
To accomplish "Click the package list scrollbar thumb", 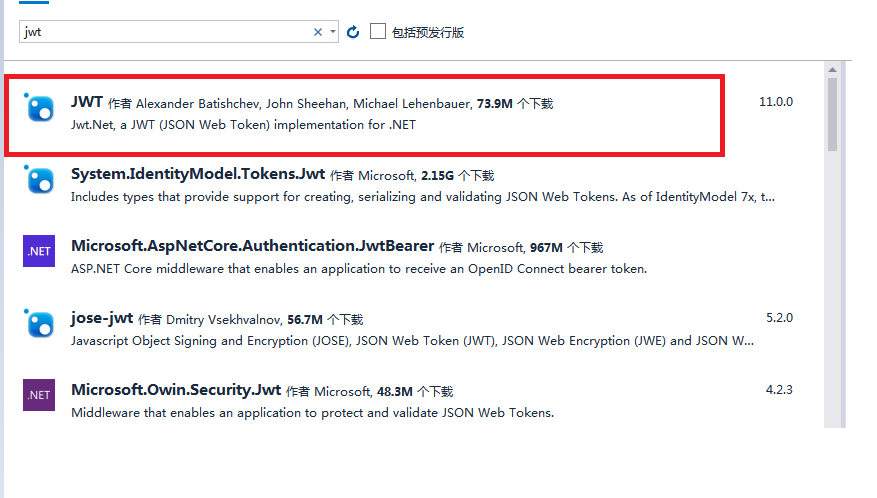I will click(x=832, y=115).
